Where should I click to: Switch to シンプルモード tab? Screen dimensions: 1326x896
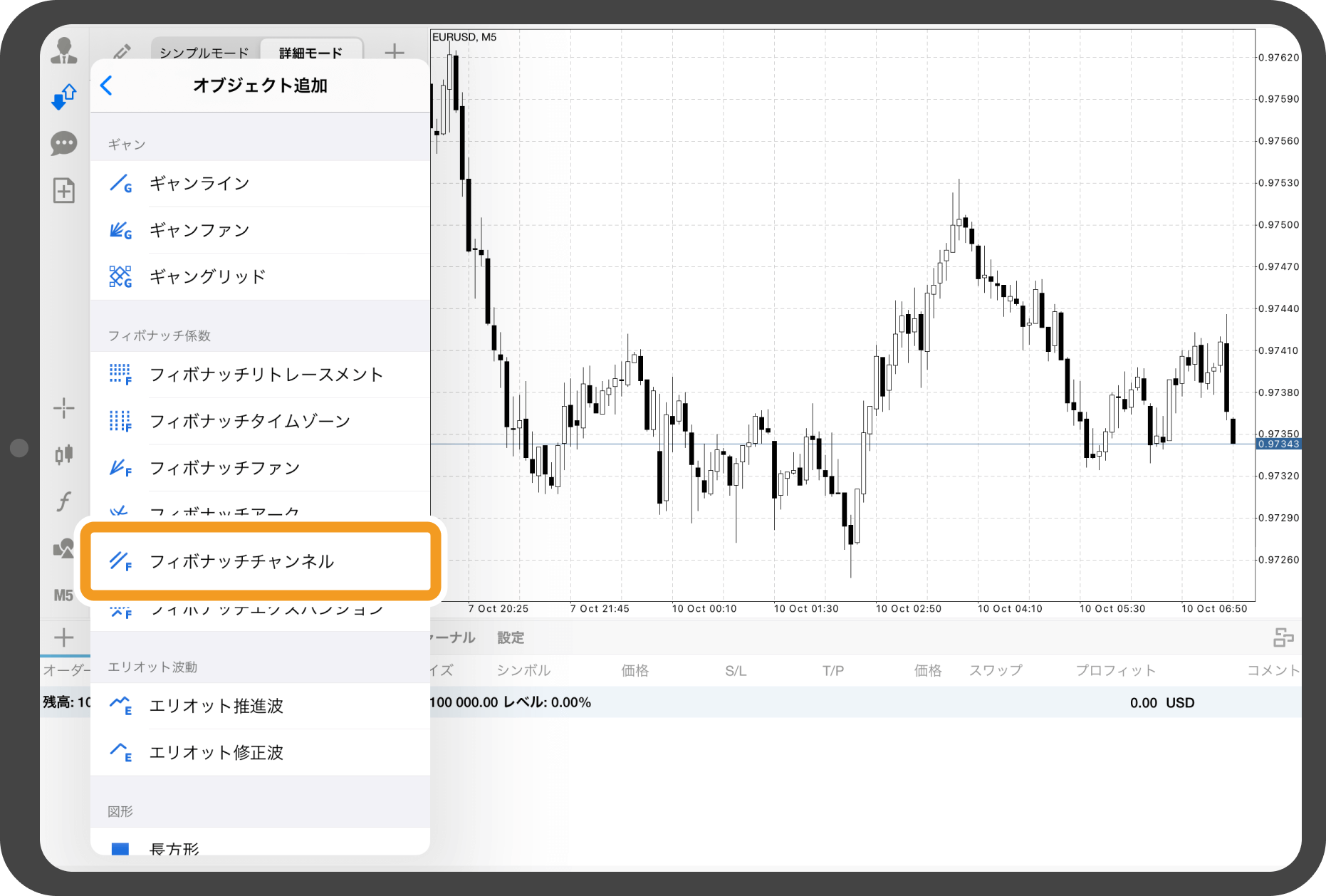(204, 51)
